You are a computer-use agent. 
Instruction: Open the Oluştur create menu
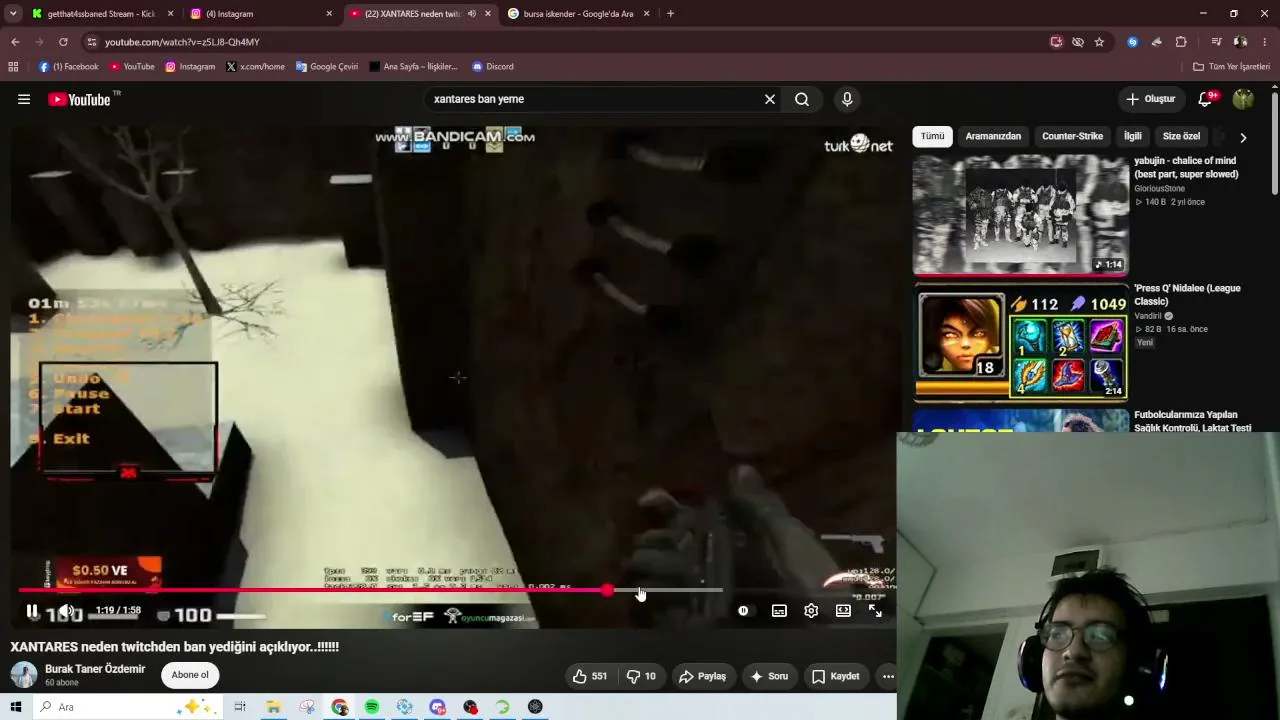[1150, 99]
